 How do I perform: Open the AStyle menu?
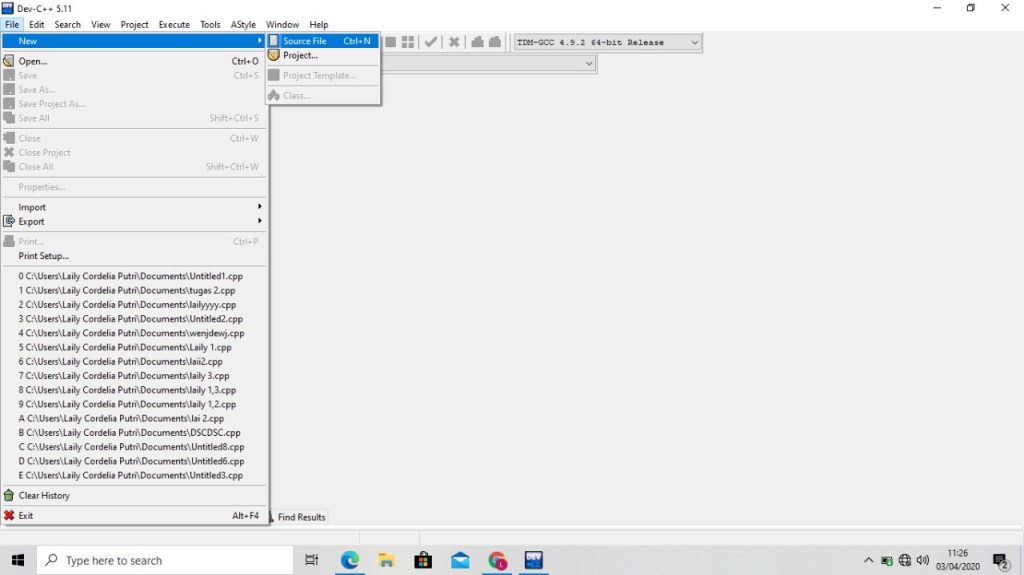click(x=243, y=24)
